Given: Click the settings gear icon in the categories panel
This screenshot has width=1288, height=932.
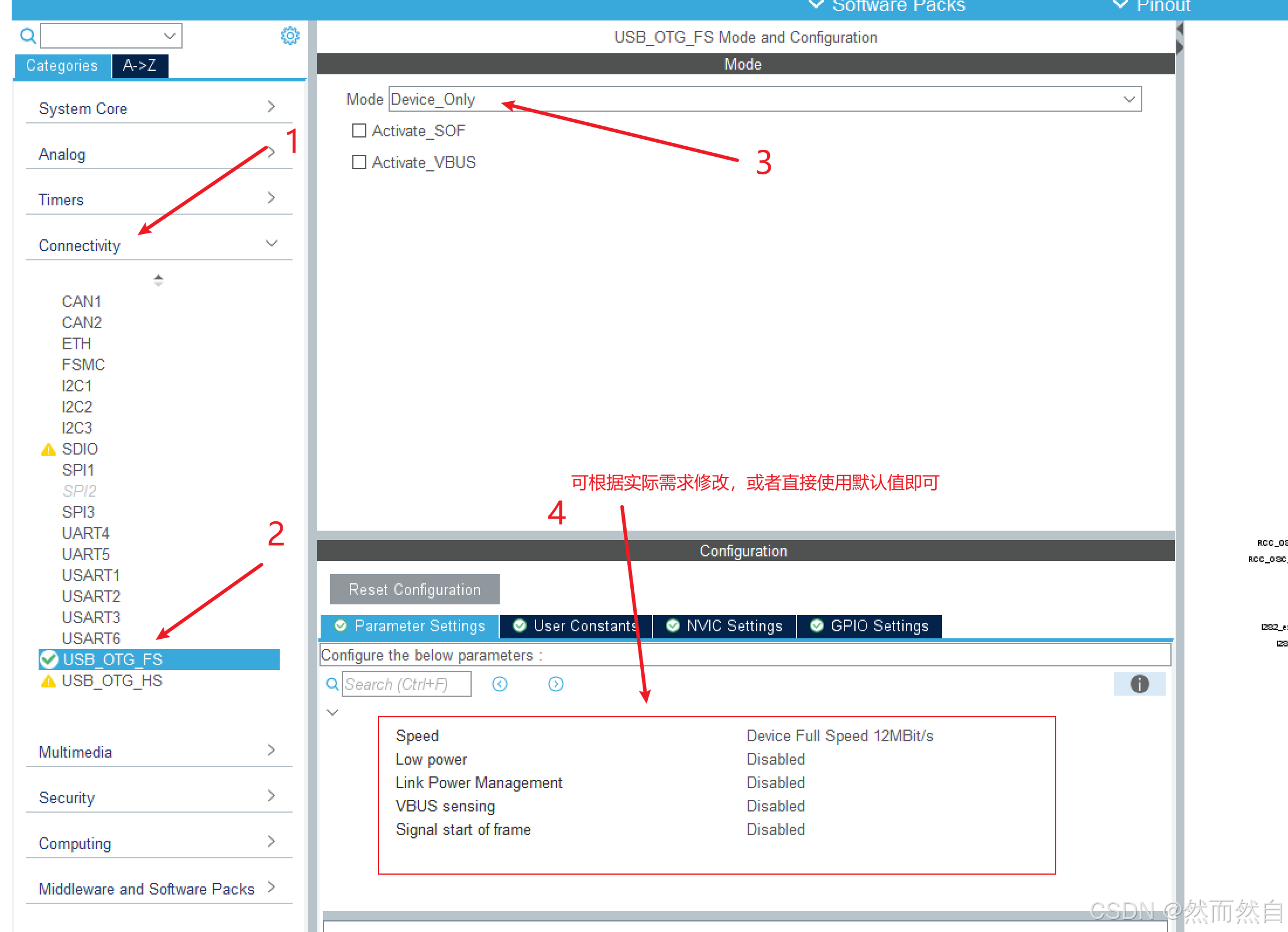Looking at the screenshot, I should click(290, 36).
